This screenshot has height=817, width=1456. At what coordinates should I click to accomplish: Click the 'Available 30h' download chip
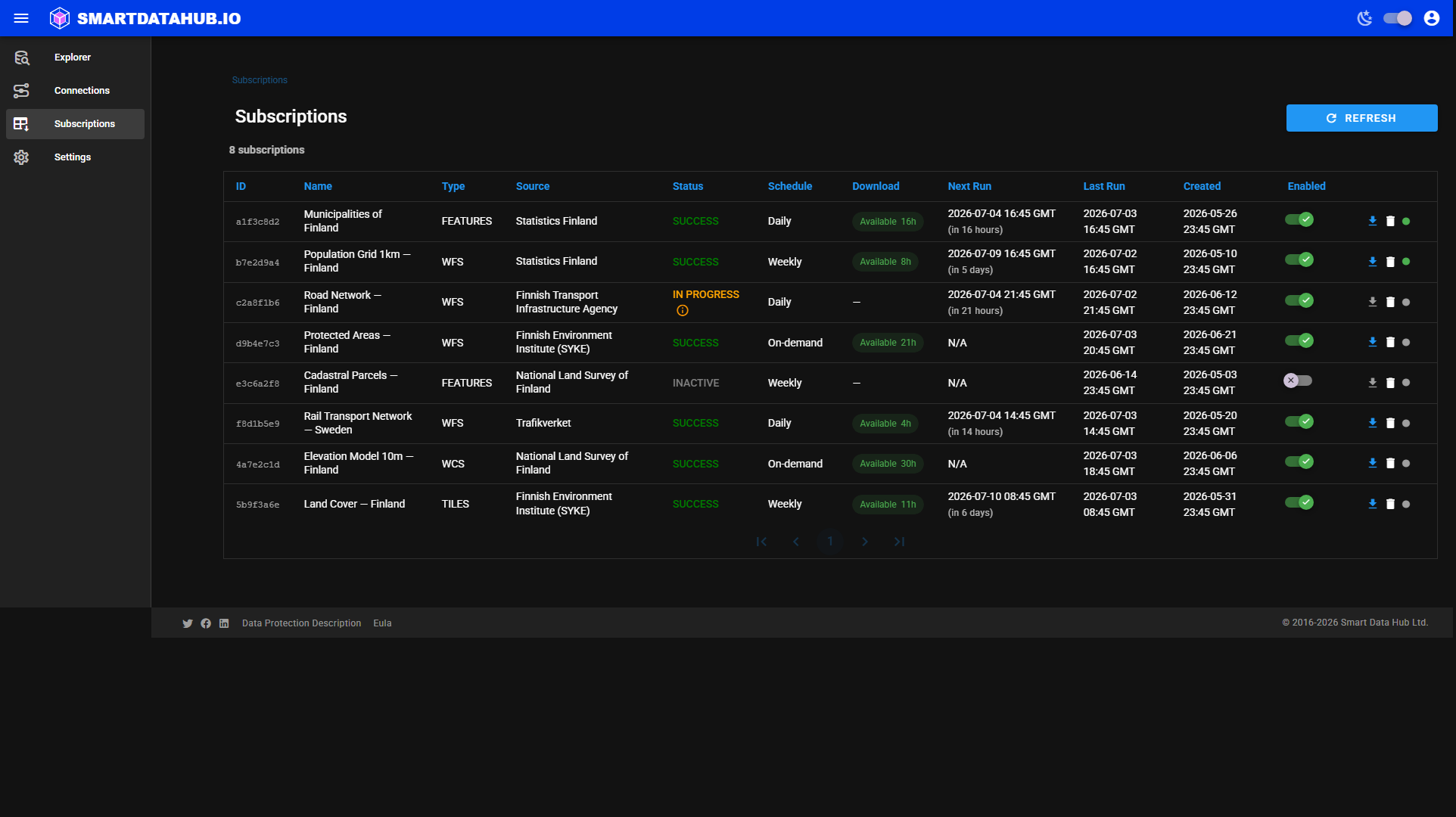[888, 464]
